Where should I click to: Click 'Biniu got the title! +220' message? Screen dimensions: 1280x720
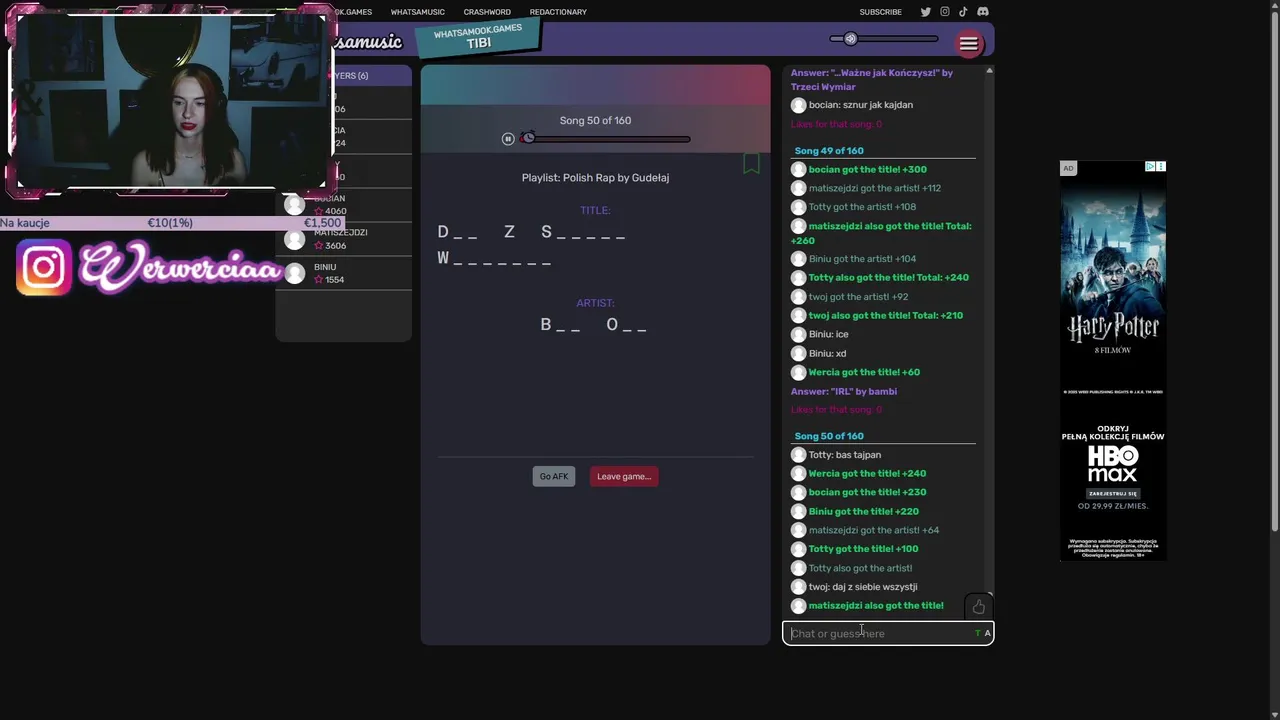tap(863, 511)
